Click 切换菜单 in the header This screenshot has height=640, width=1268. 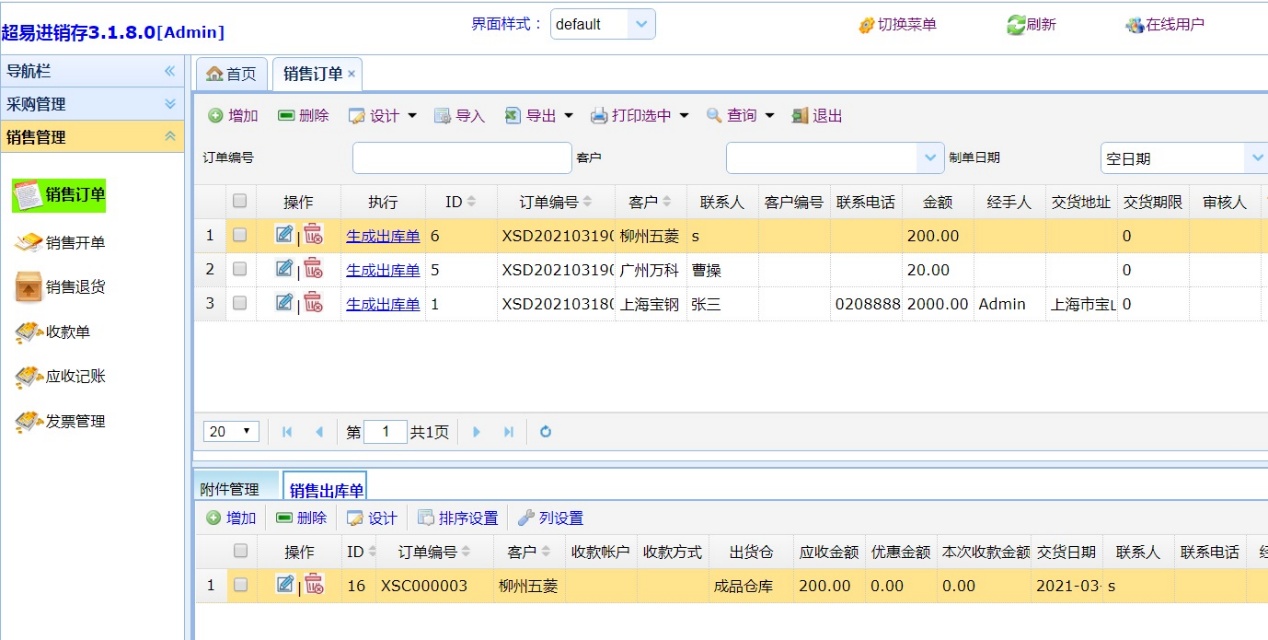[x=897, y=25]
